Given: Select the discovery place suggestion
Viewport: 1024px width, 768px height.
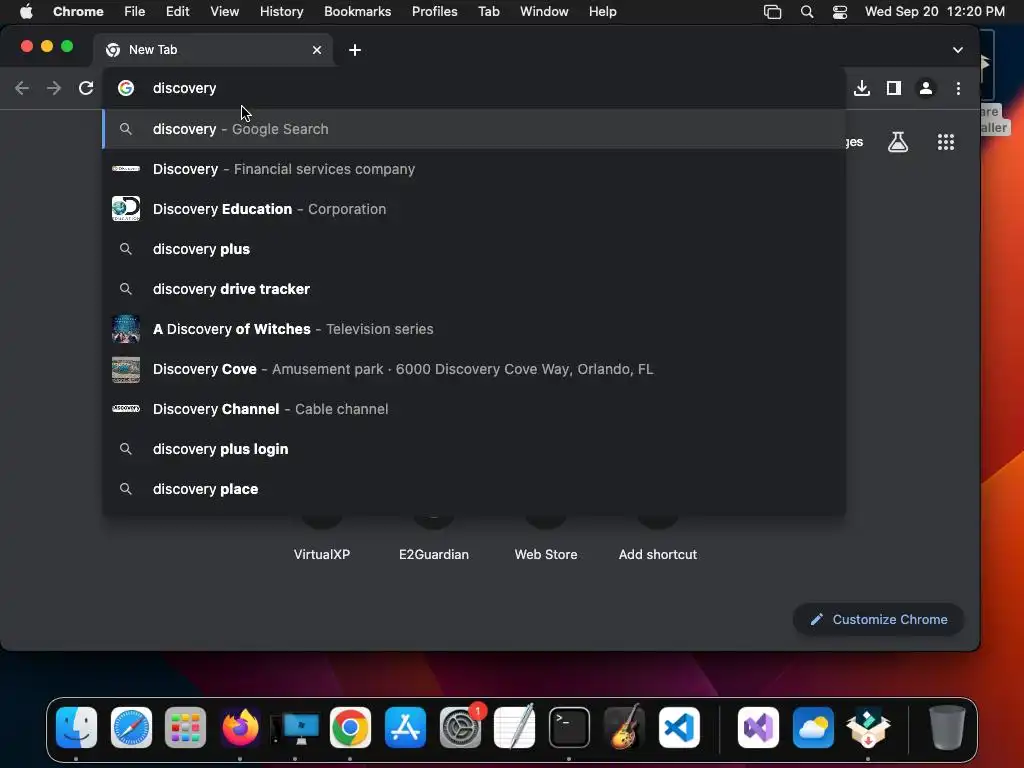Looking at the screenshot, I should [x=474, y=489].
